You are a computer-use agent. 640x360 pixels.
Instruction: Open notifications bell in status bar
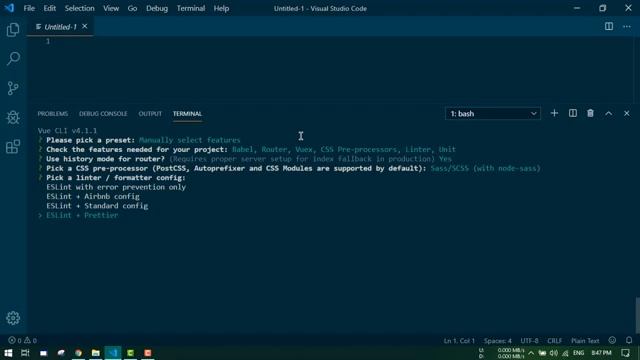(629, 340)
